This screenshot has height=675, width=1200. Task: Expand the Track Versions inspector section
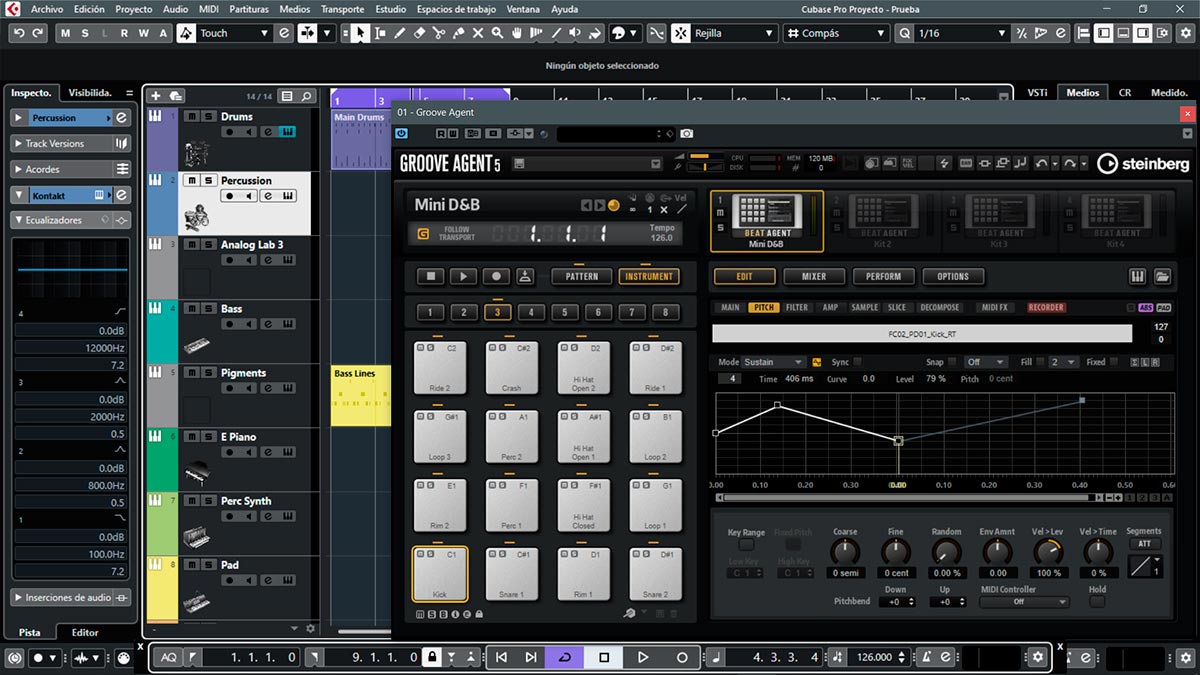pos(19,143)
